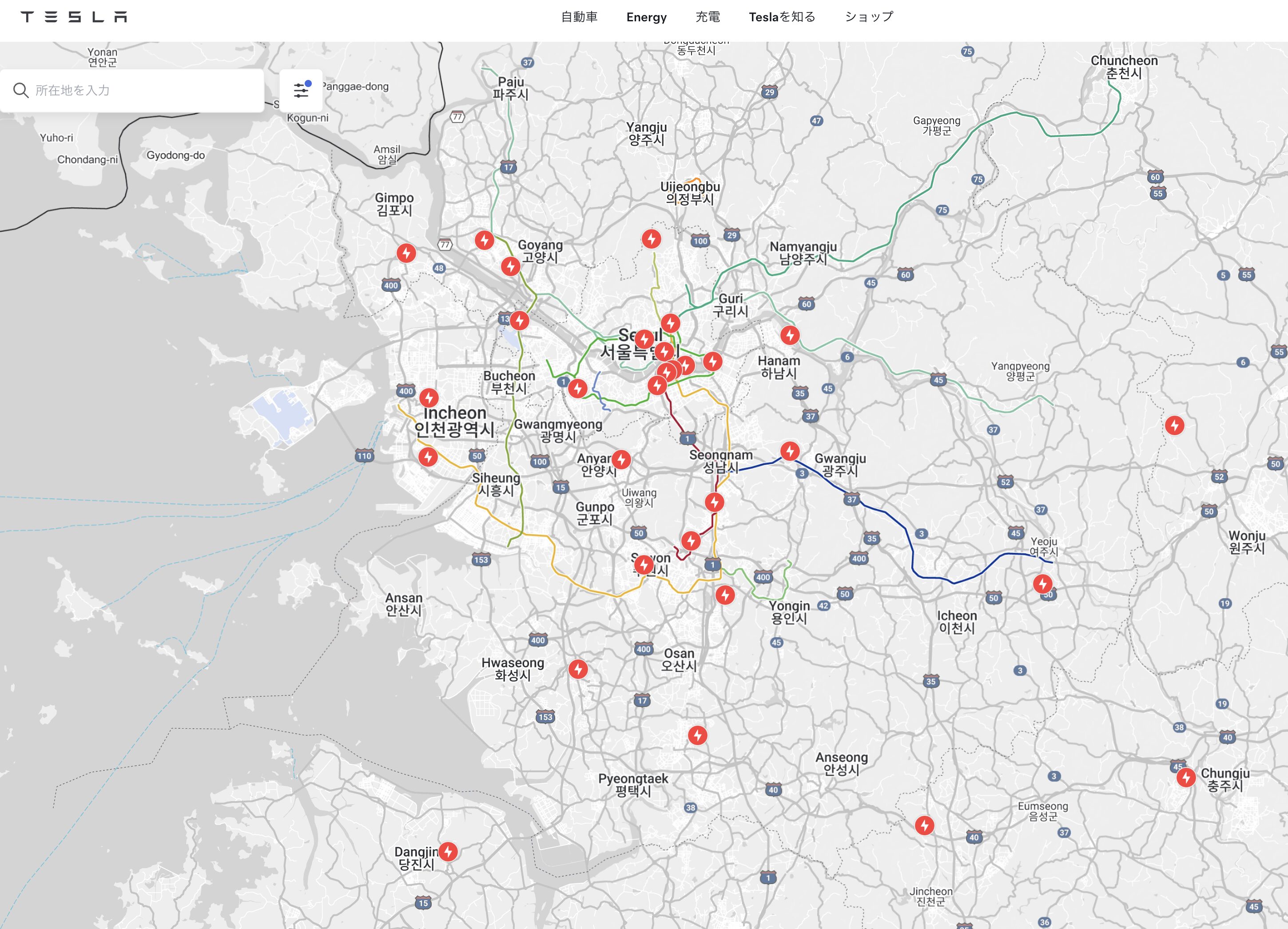Select the Supercharger pin near Gimpo
Screen dimensions: 1288x929
(x=406, y=253)
